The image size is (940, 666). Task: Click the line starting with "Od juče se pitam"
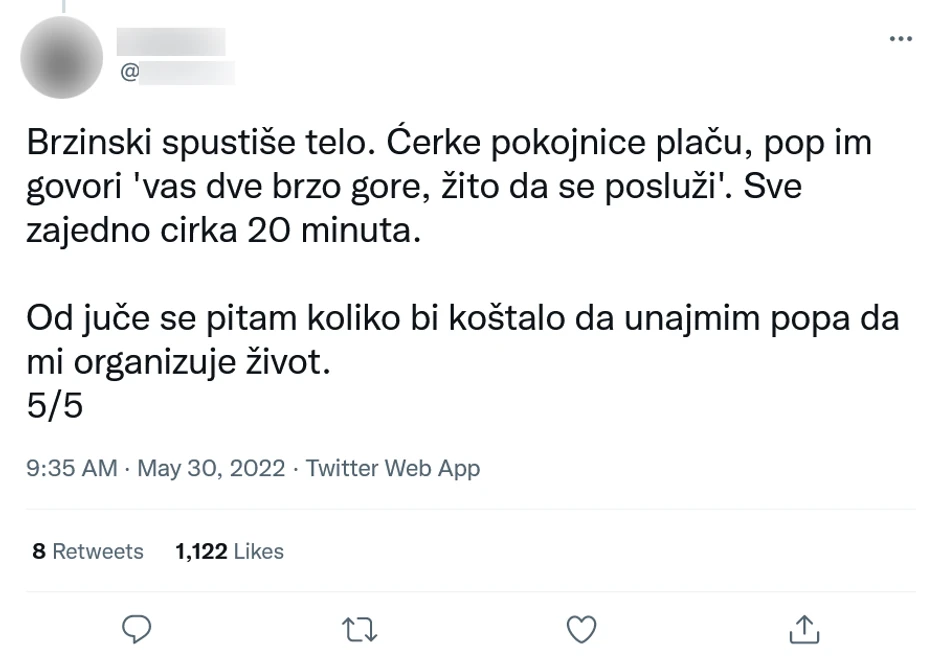462,320
